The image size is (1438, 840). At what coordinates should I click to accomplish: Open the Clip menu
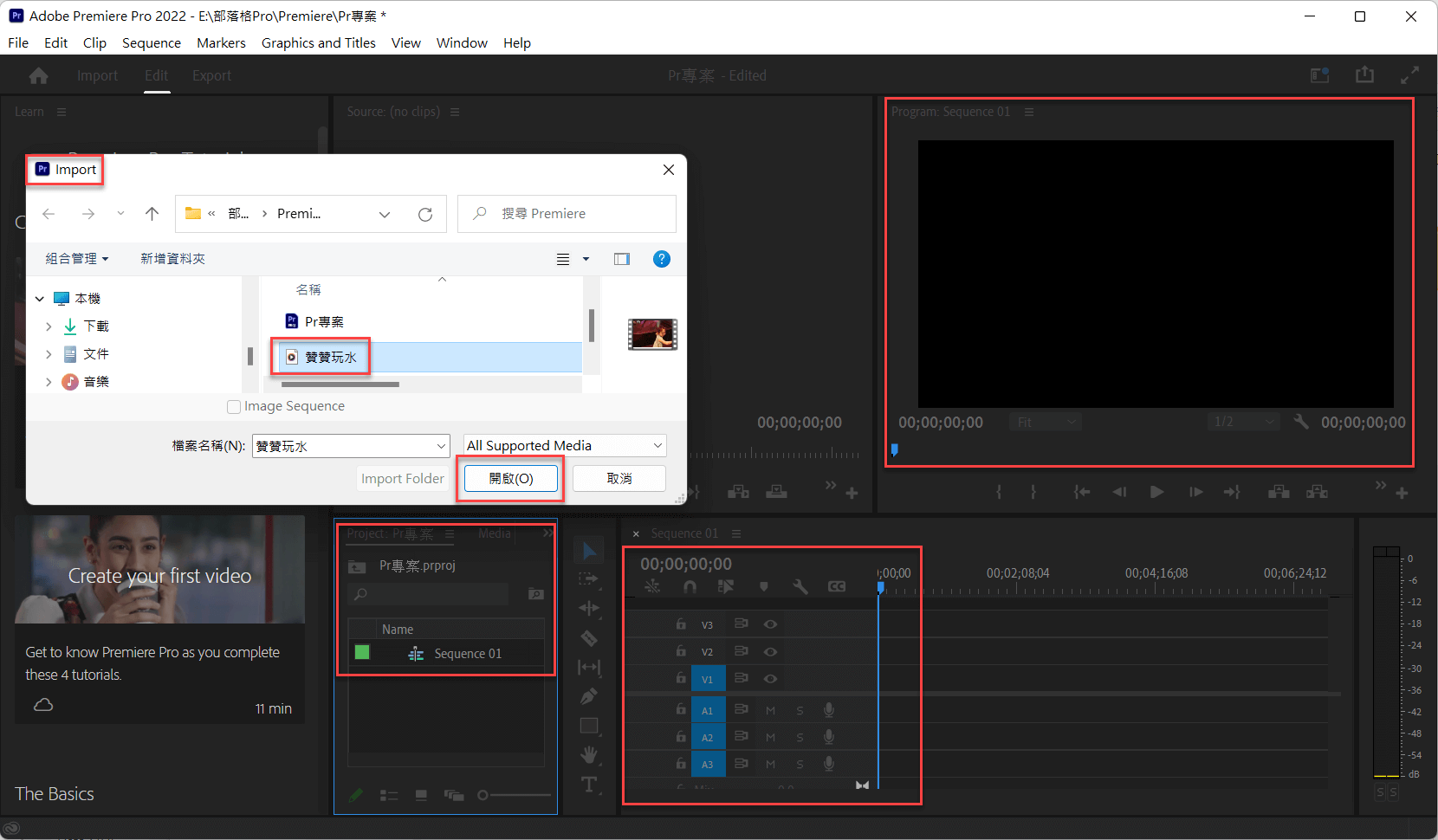coord(94,42)
